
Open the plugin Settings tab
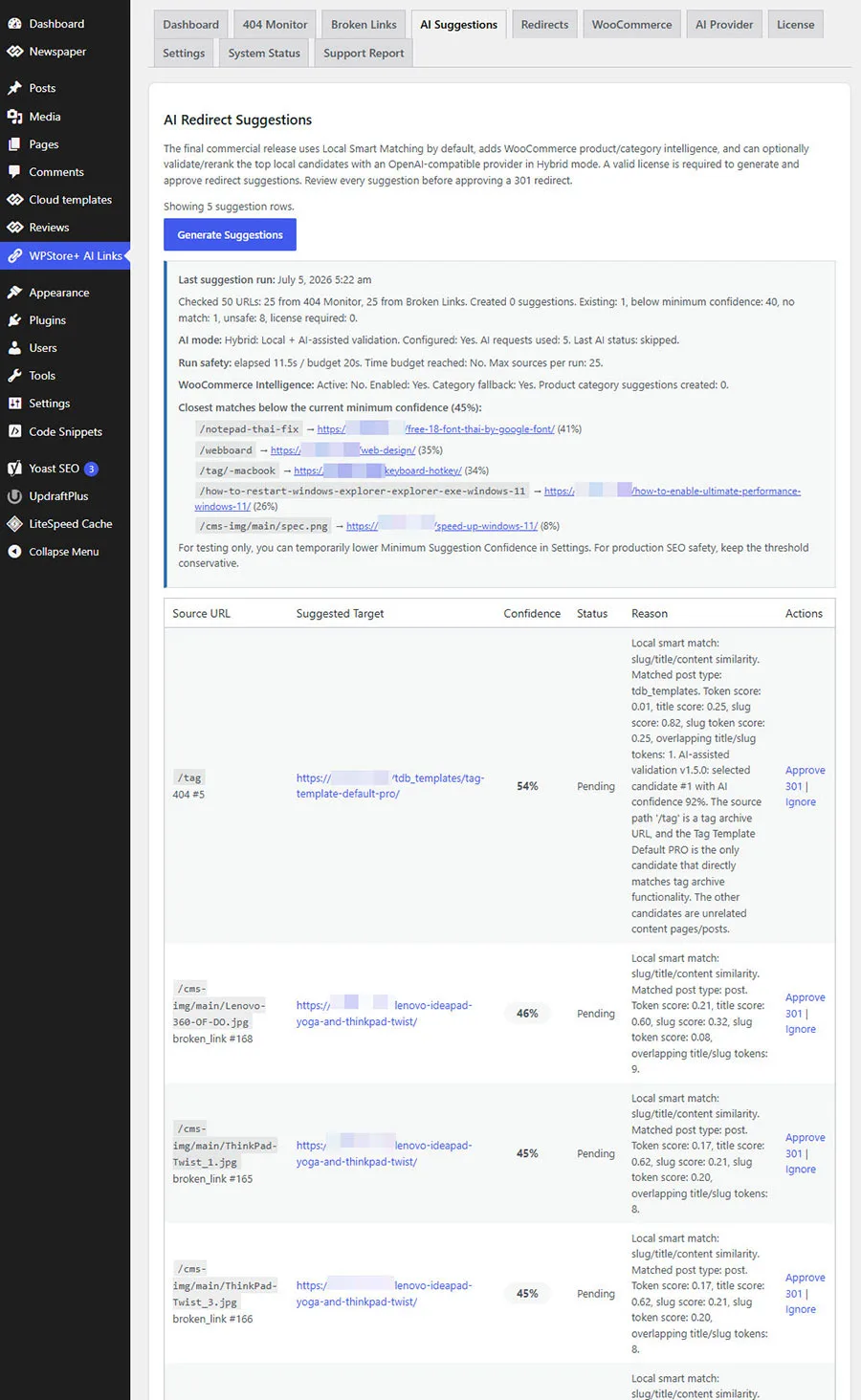184,53
